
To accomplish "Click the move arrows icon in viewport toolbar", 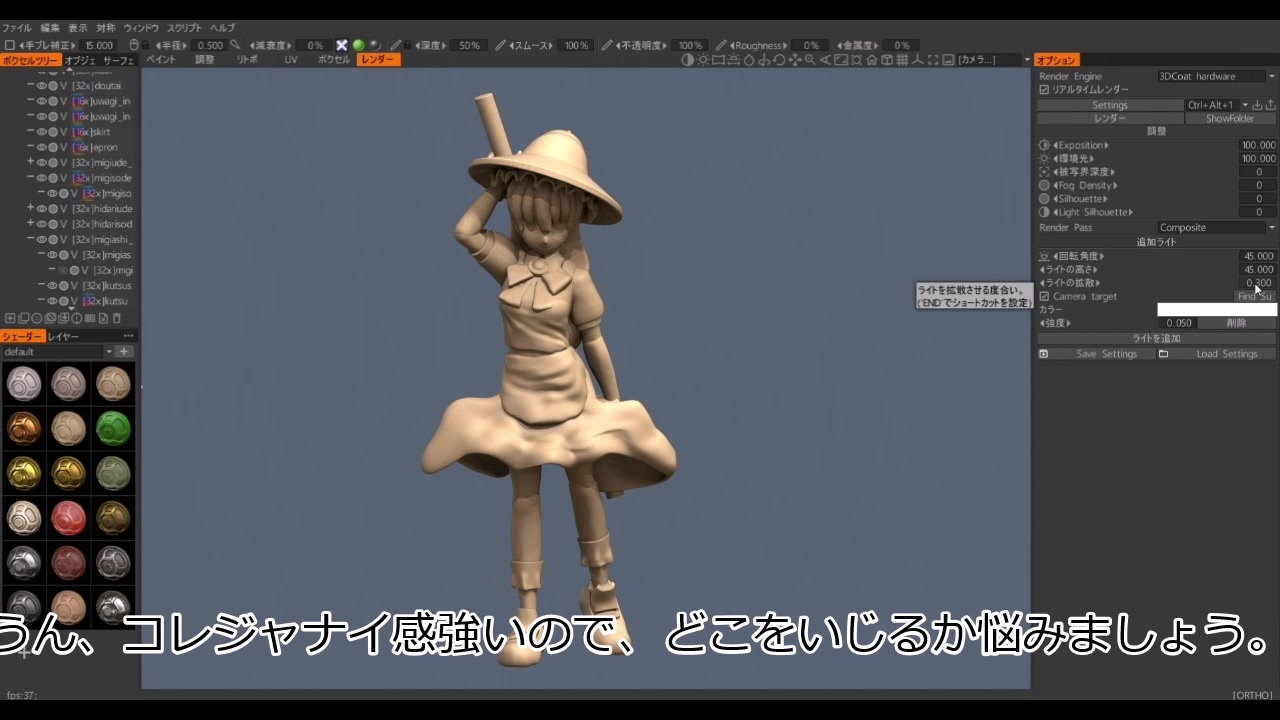I will click(795, 60).
